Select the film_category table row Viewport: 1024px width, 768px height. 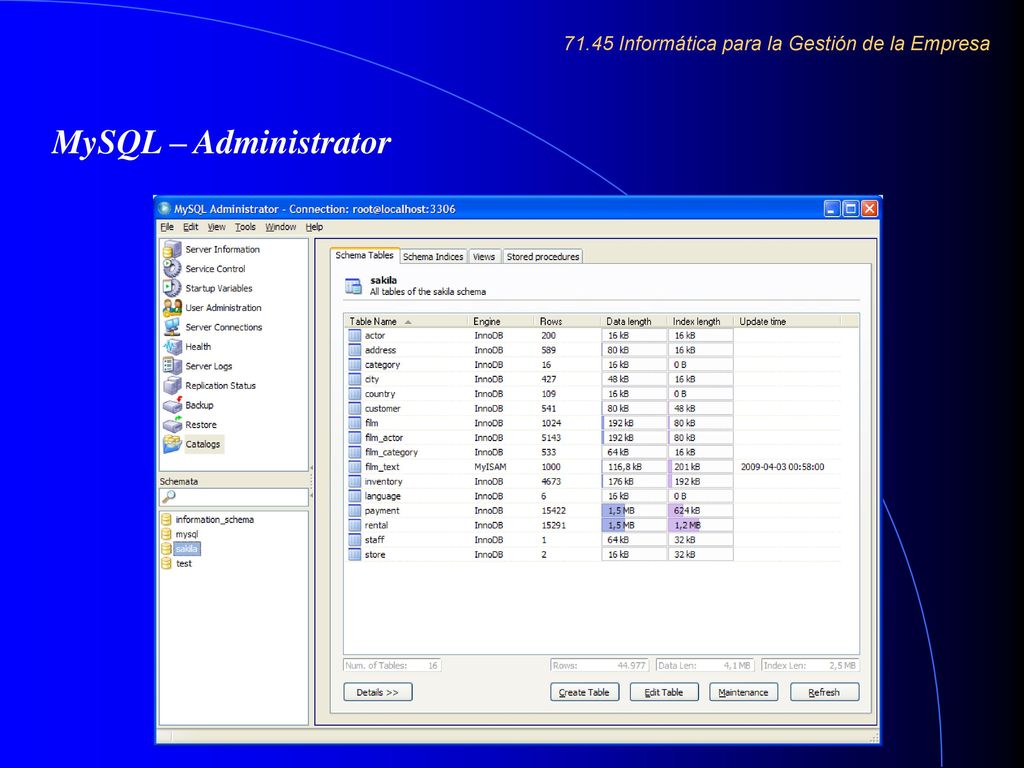[x=593, y=452]
